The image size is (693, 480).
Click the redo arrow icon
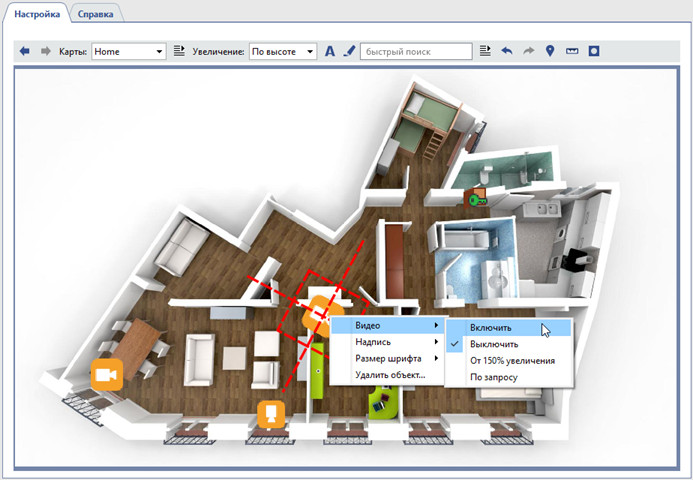pyautogui.click(x=528, y=51)
